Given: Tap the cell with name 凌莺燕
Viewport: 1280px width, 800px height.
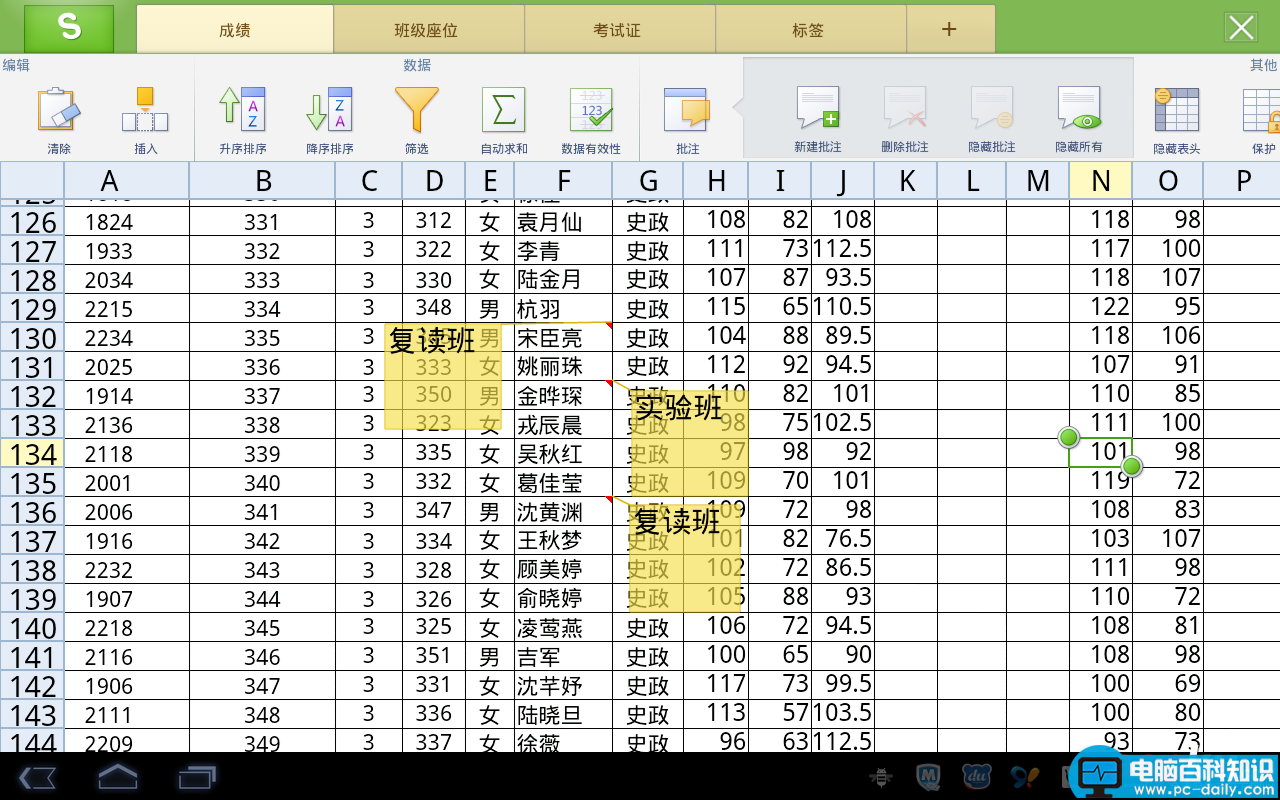Looking at the screenshot, I should tap(563, 628).
